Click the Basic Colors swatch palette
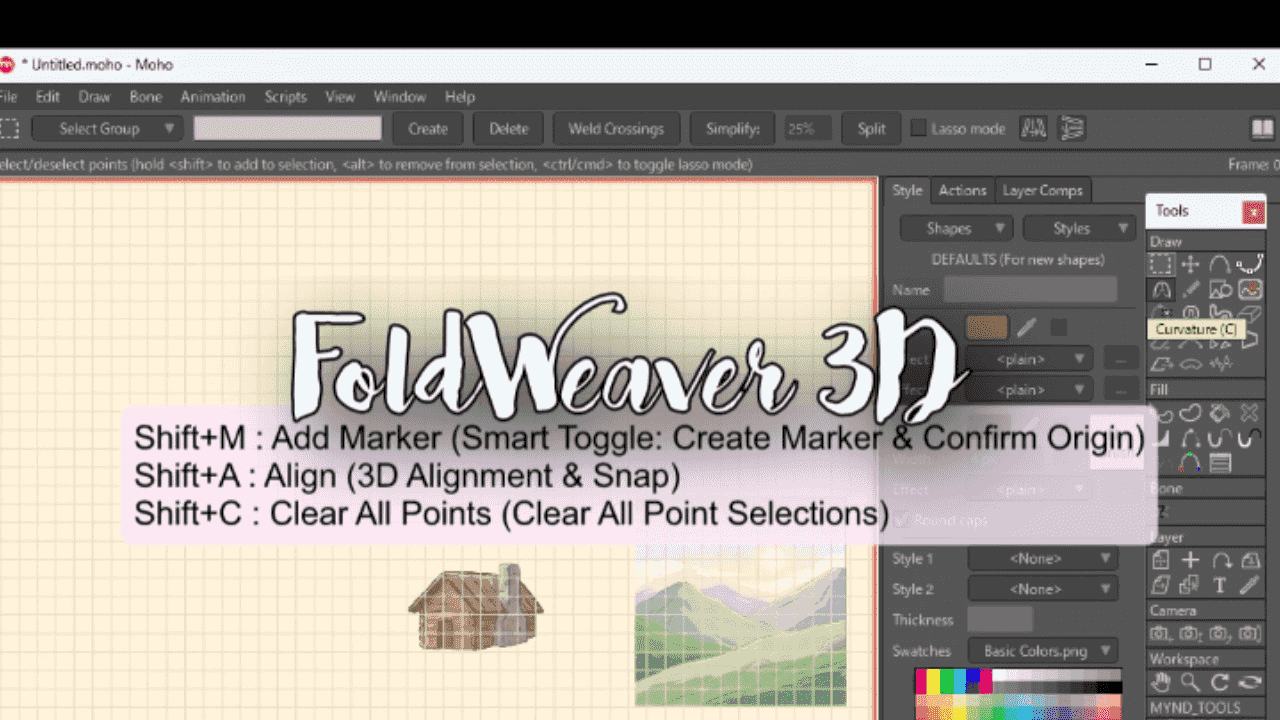 pyautogui.click(x=1018, y=694)
